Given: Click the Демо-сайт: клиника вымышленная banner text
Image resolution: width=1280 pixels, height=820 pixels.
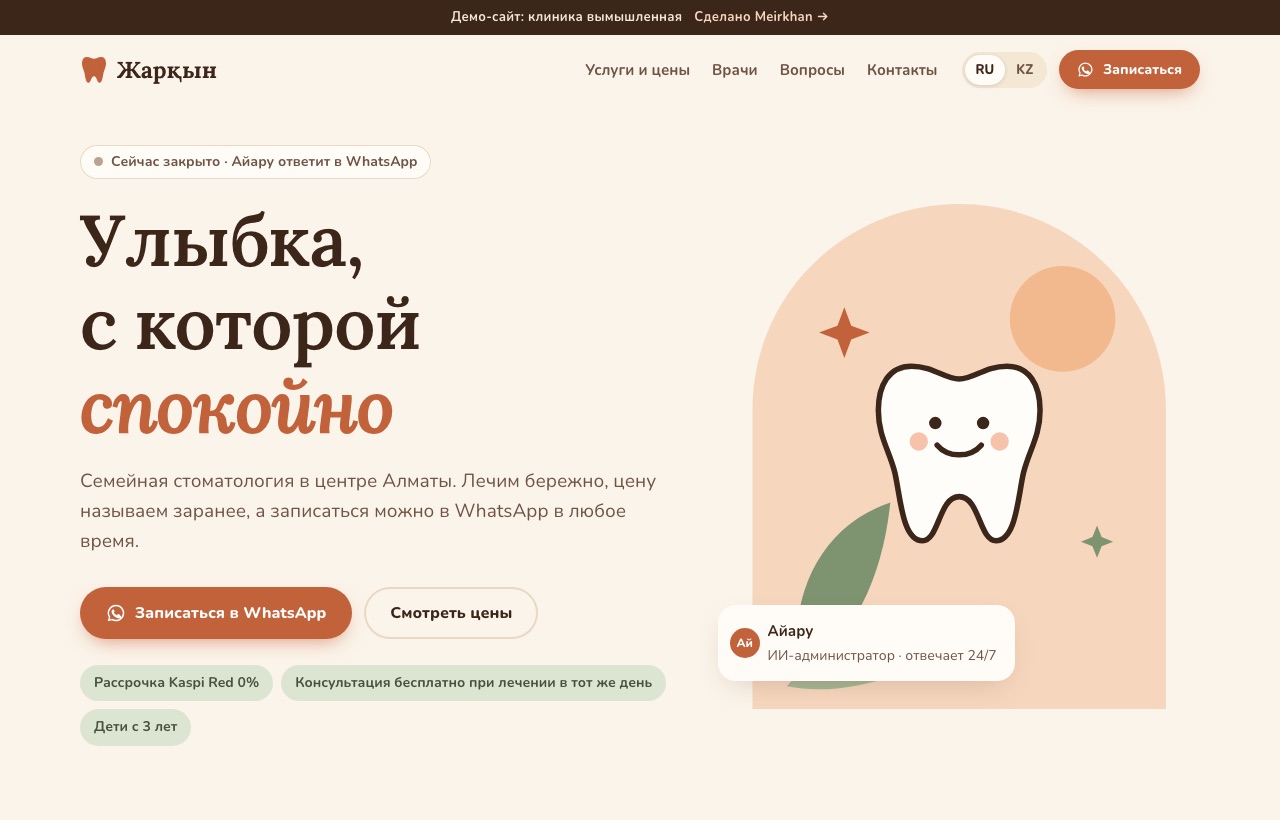Looking at the screenshot, I should (566, 17).
